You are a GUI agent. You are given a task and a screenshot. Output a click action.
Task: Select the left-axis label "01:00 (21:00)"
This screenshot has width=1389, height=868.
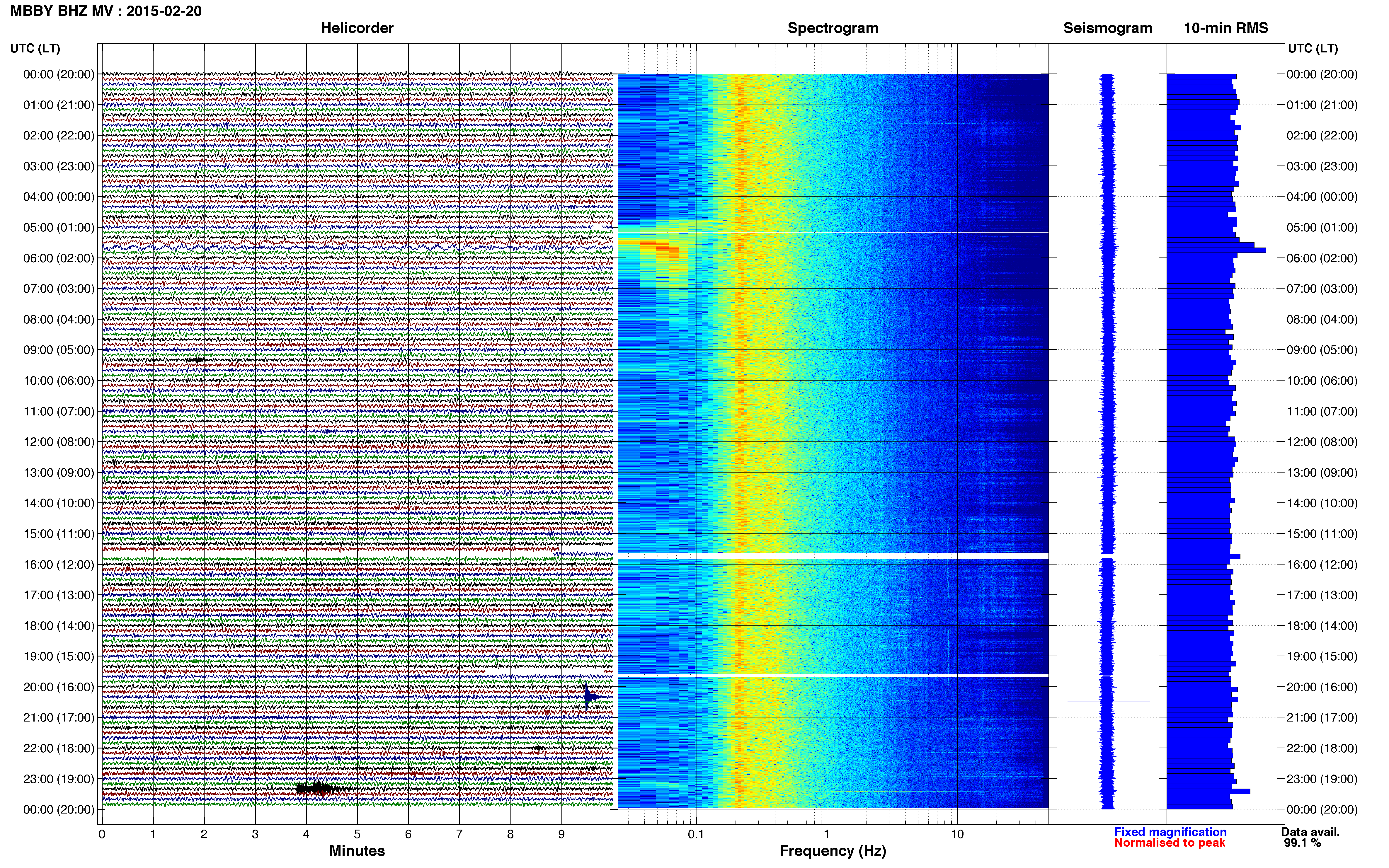click(x=59, y=105)
